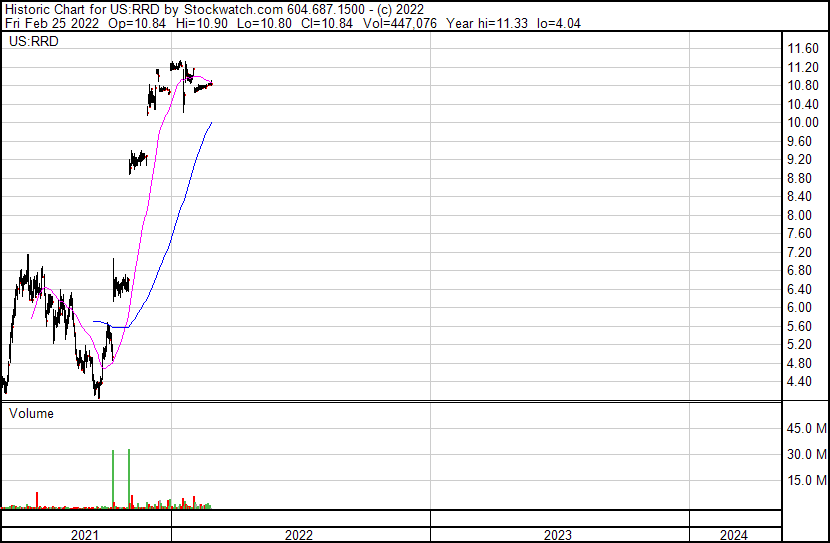The width and height of the screenshot is (830, 543).
Task: Select the 2023 year marker
Action: pos(558,535)
